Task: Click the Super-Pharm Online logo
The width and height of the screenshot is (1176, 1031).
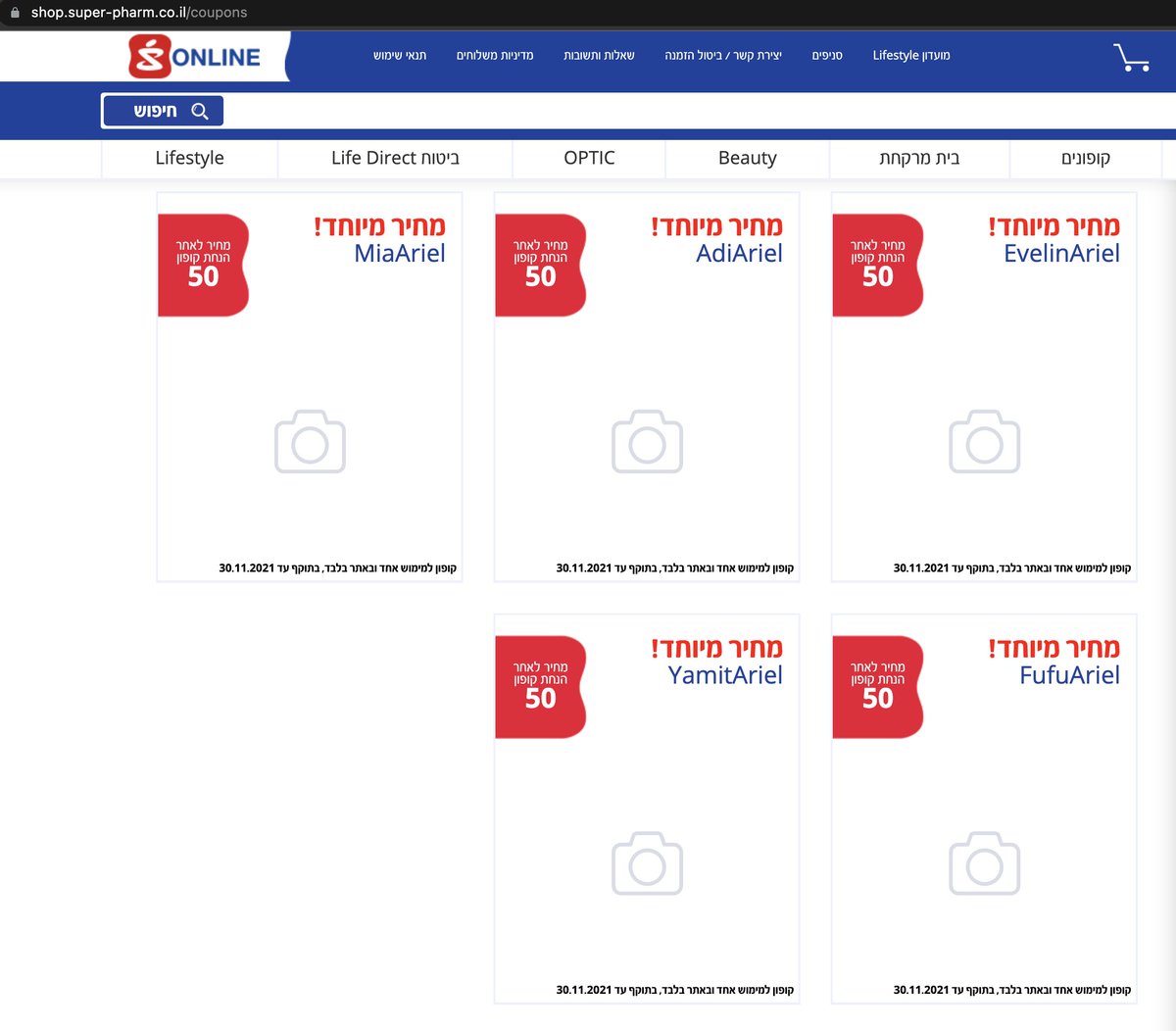Action: pyautogui.click(x=195, y=57)
